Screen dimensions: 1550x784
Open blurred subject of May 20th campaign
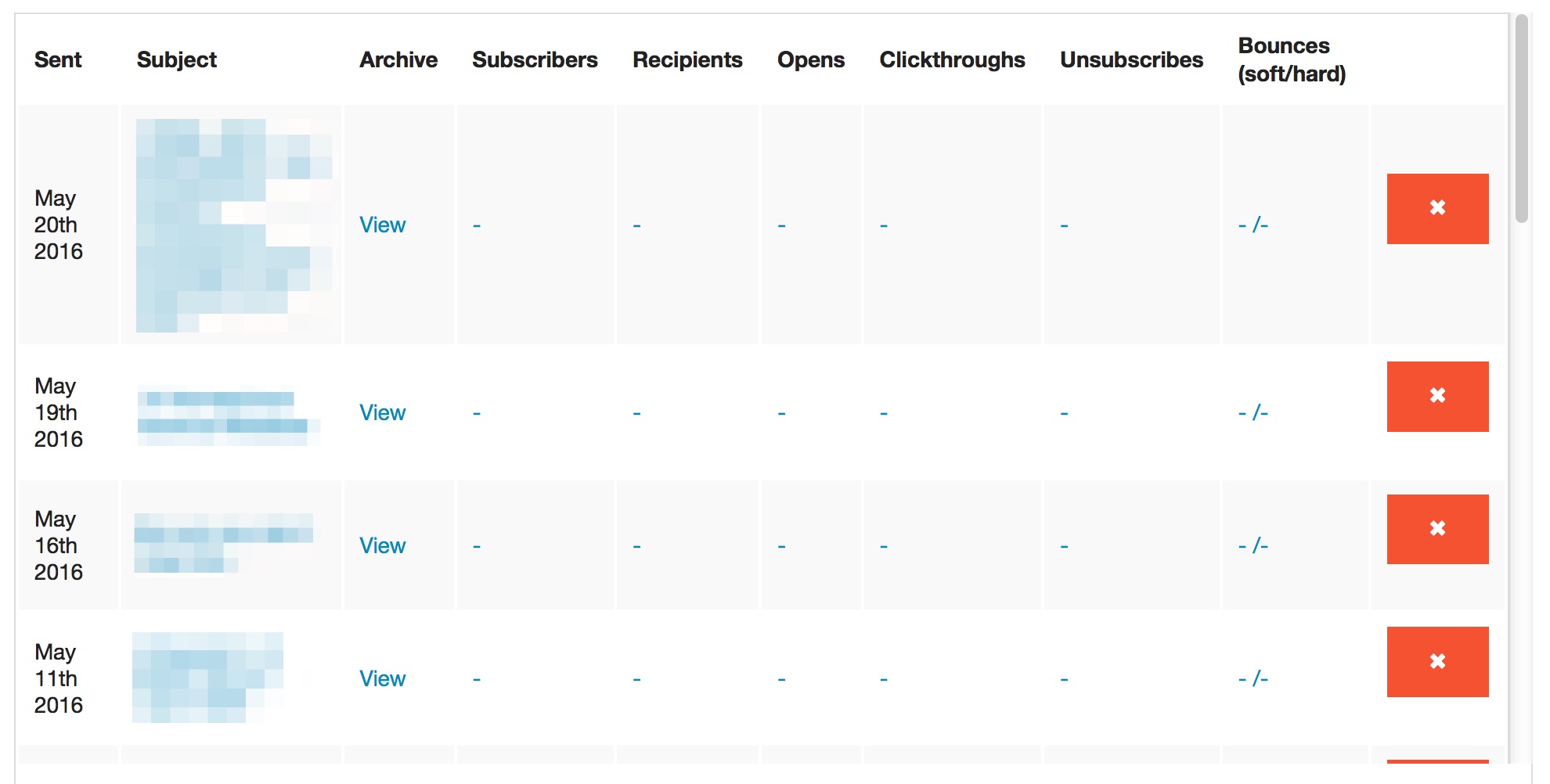coord(234,225)
